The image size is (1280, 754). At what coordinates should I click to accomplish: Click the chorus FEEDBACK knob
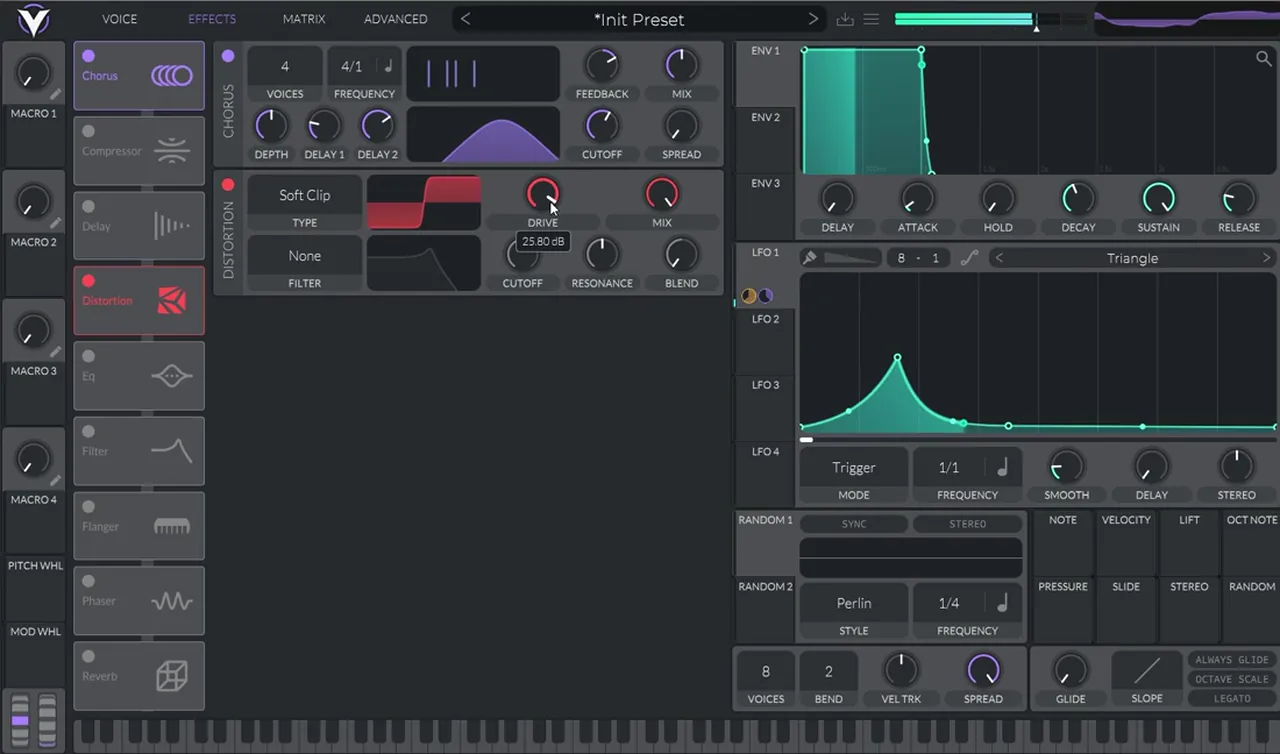pyautogui.click(x=602, y=66)
